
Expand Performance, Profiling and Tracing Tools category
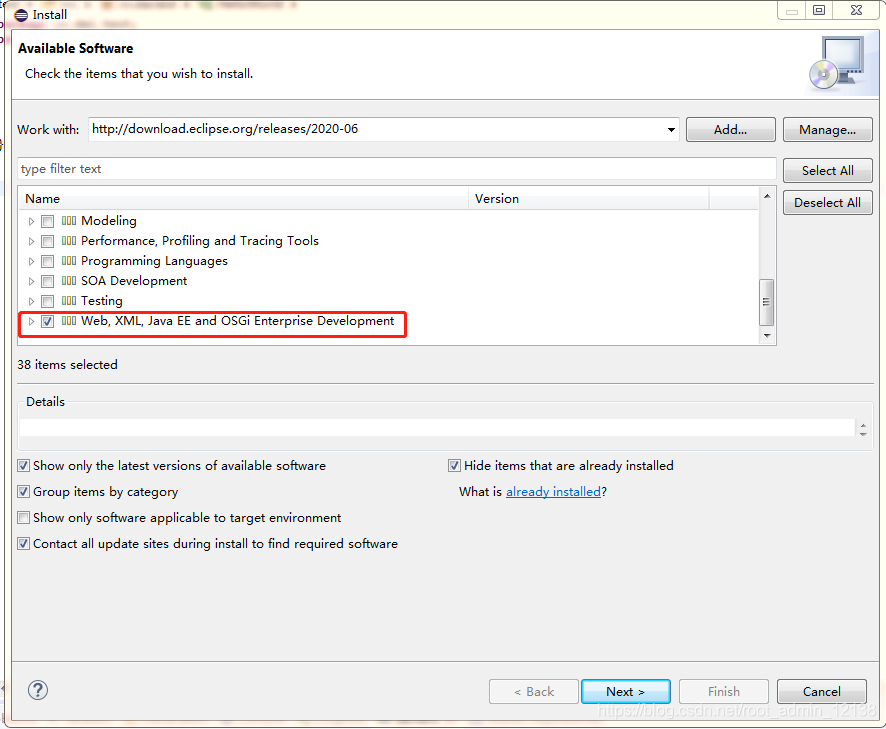click(32, 241)
